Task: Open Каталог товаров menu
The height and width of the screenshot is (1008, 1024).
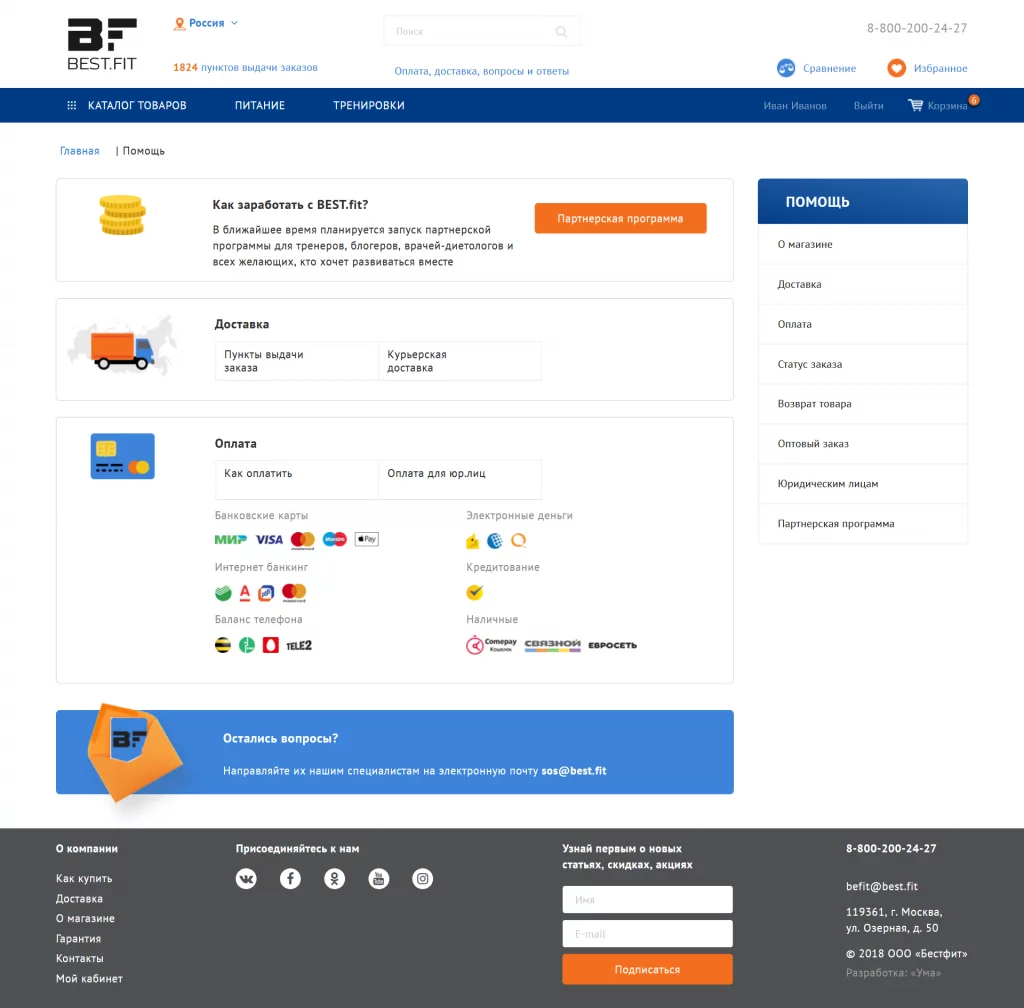Action: coord(137,105)
